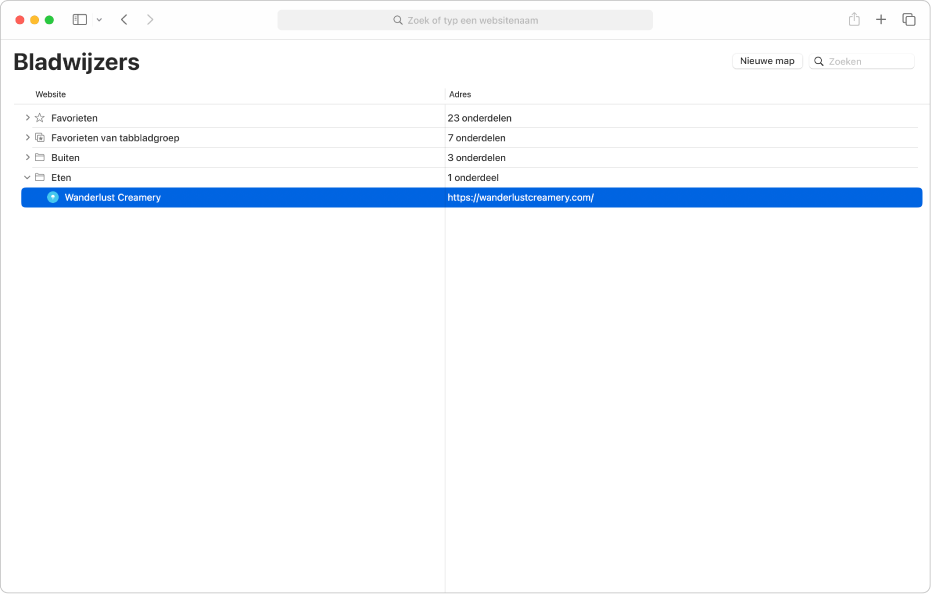Click the https://wanderlustcreamery.com/ address
Viewport: 931px width, 596px height.
click(x=520, y=198)
